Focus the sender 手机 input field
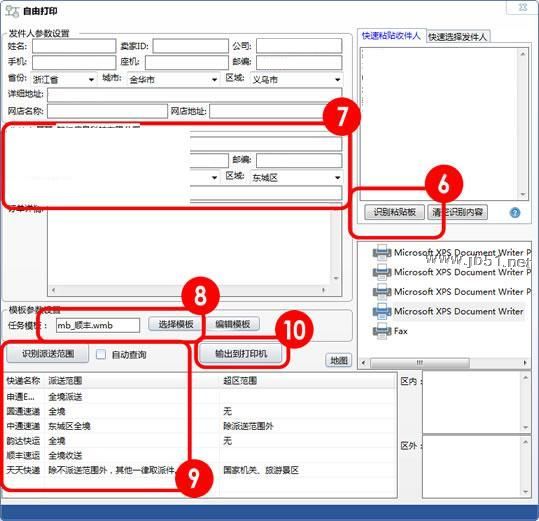Screen dimensions: 539x521 pos(74,62)
